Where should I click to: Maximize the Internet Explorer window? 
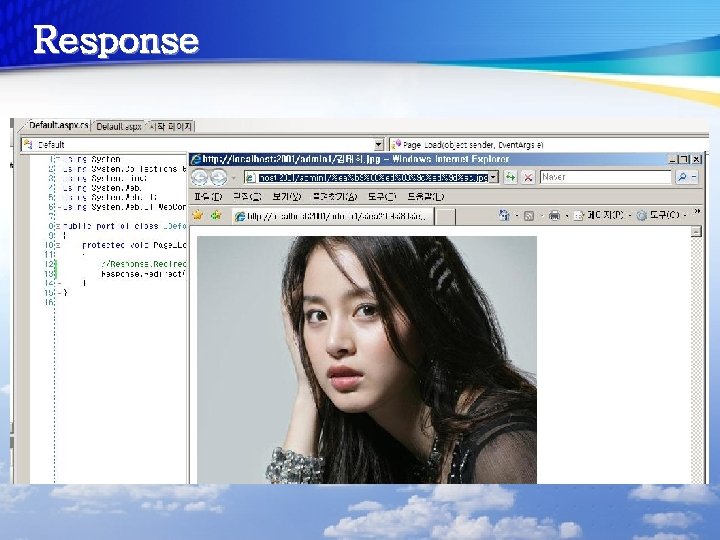click(685, 159)
